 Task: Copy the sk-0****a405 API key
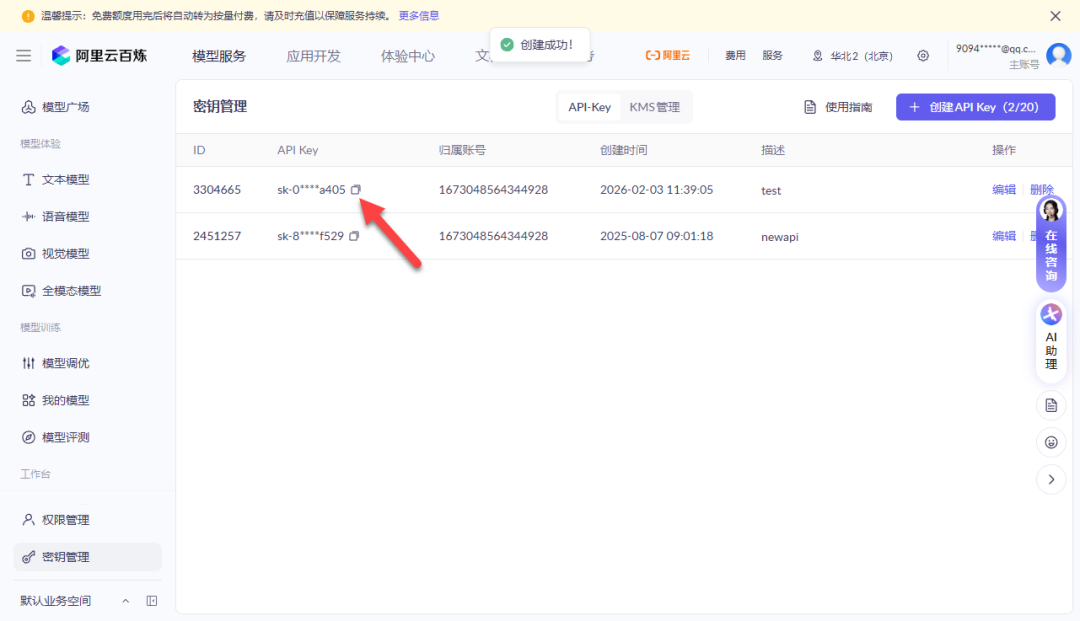356,190
